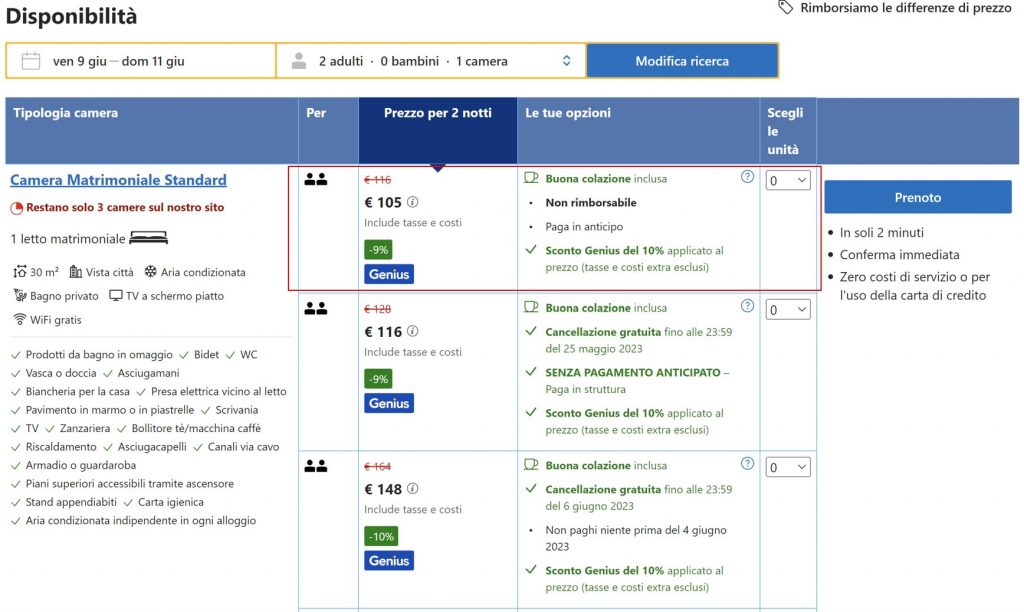Viewport: 1024px width, 612px height.
Task: Click the info icon next to € 105
Action: pos(413,203)
